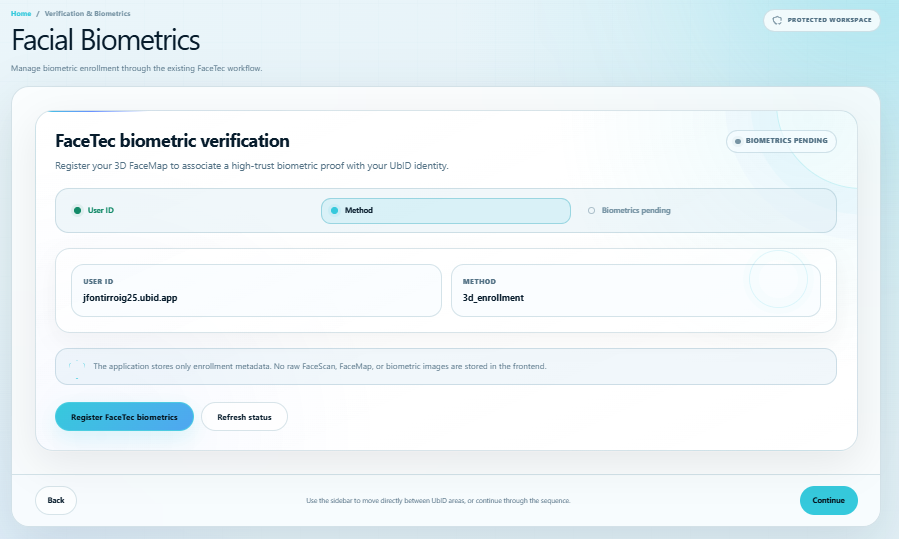Click the Manage biometric enrollment subtitle
The width and height of the screenshot is (899, 539).
(x=136, y=68)
